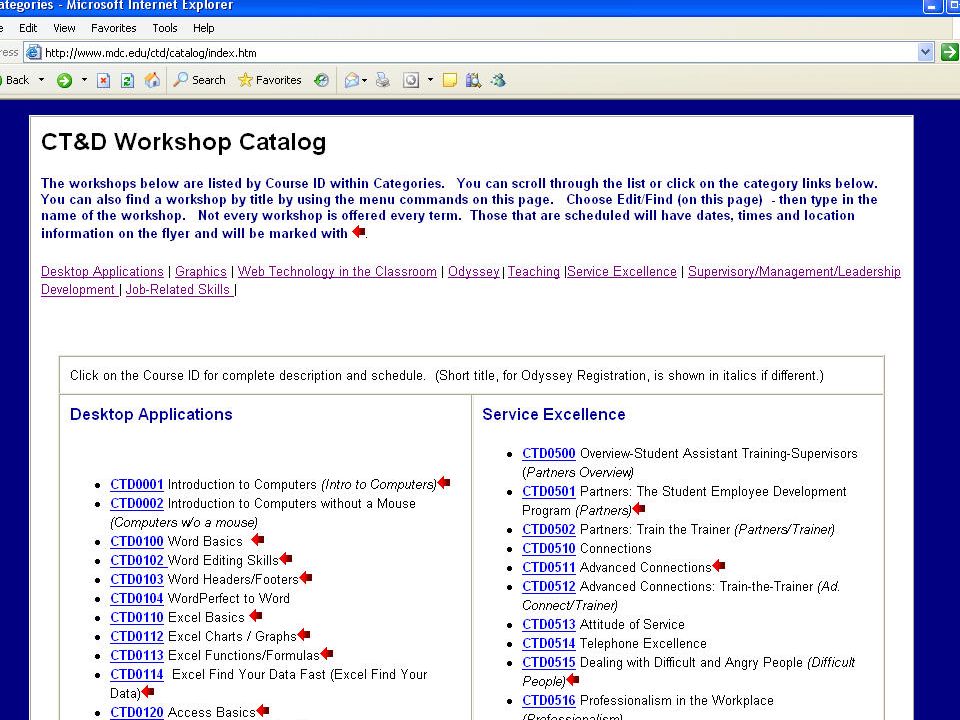Open course CTD0511 Advanced Connections
This screenshot has width=960, height=720.
[x=549, y=567]
